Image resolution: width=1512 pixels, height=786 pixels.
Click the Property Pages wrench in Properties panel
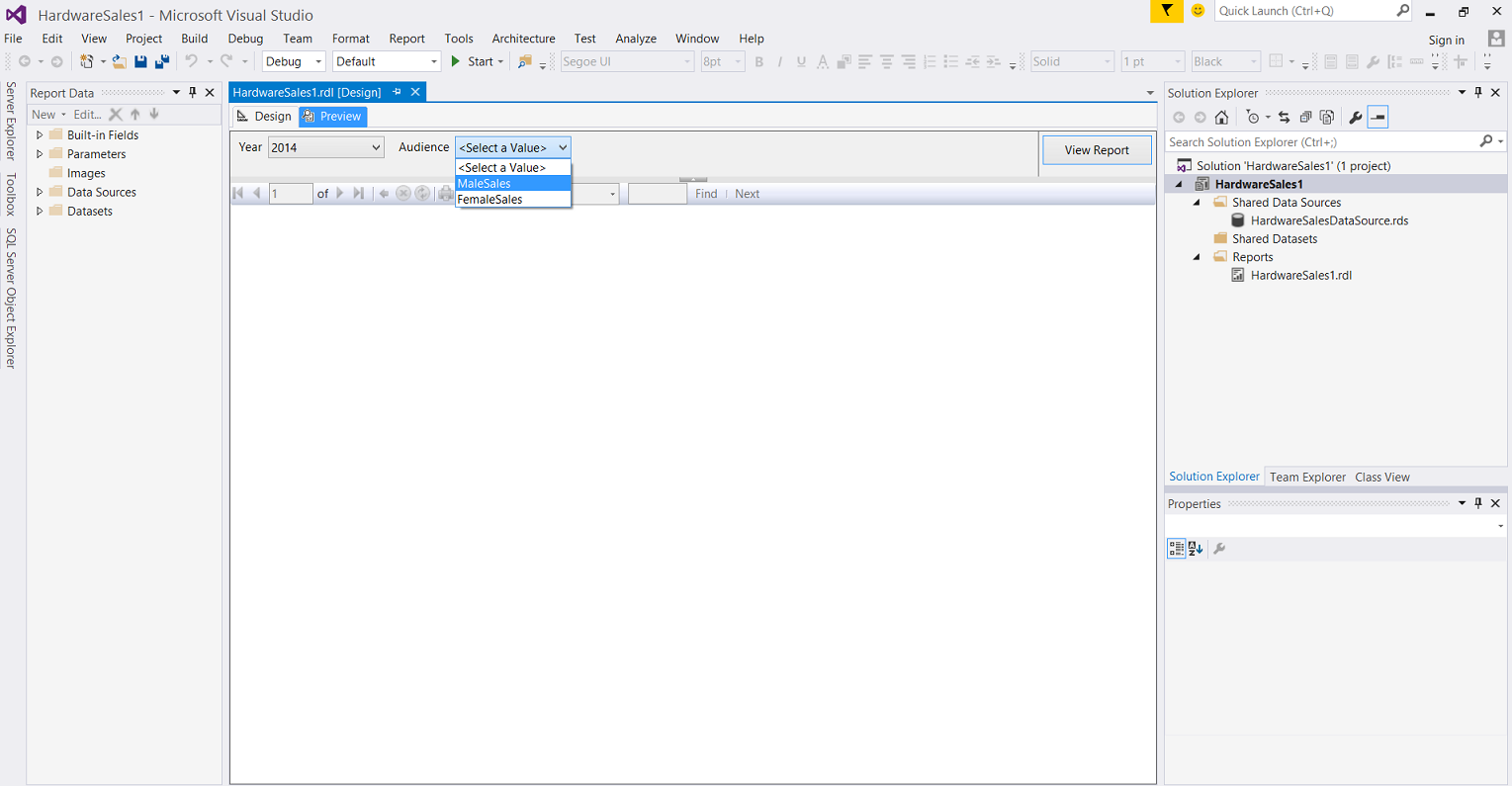pos(1219,549)
